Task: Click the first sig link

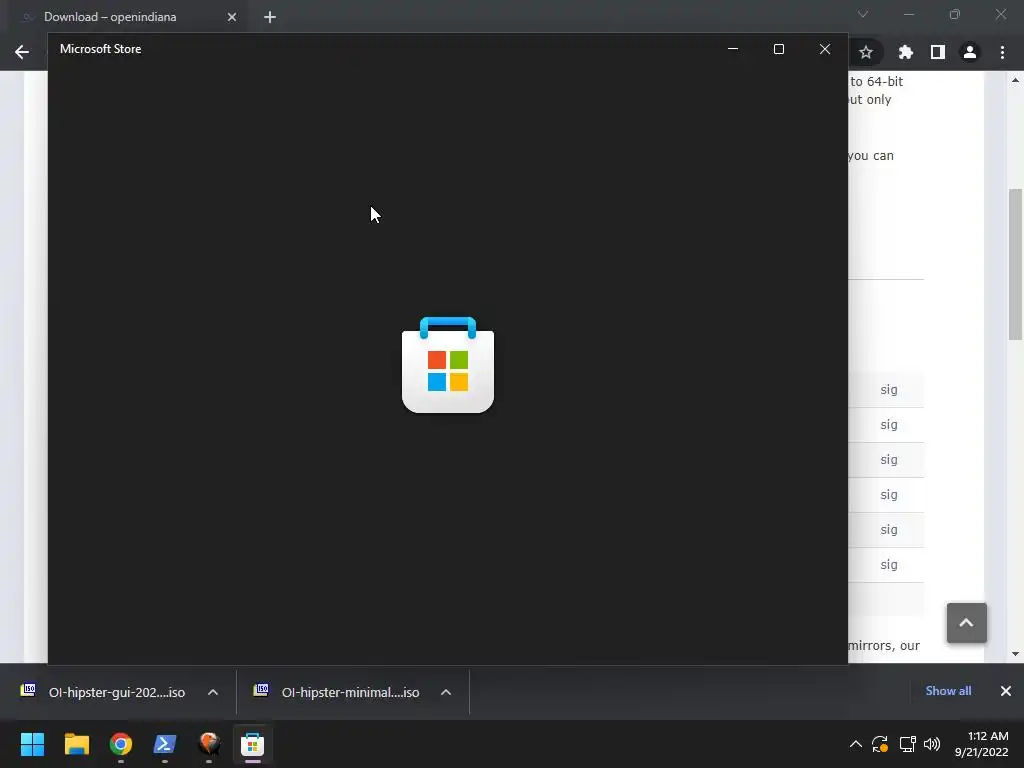Action: tap(889, 389)
